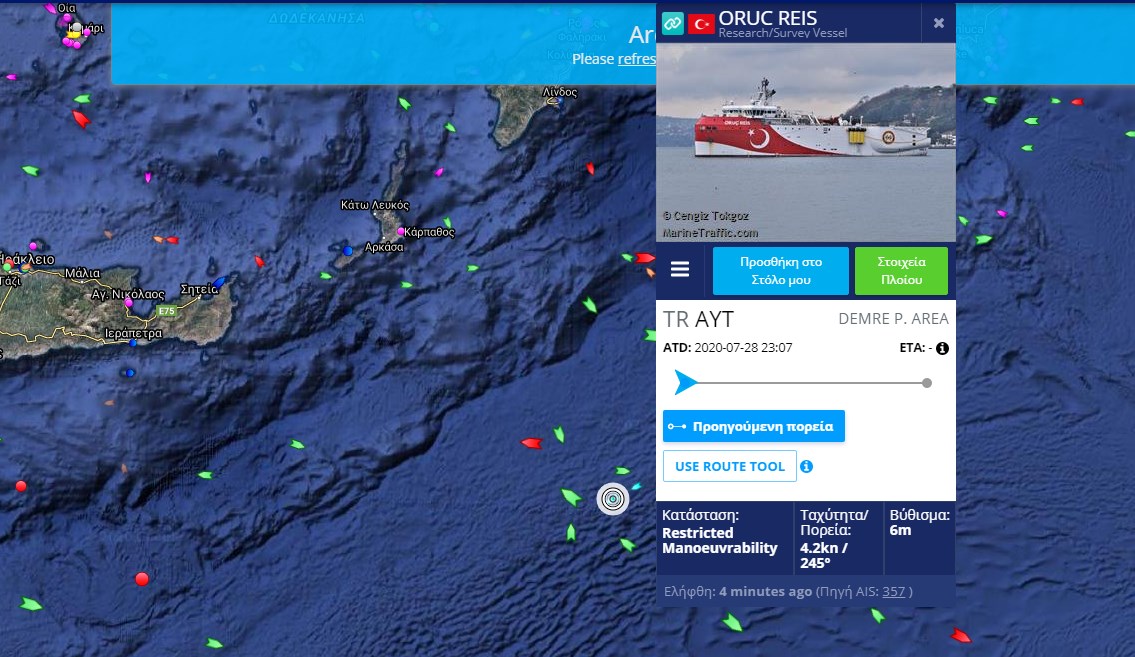
Task: Click the Στοιχεία Πλοίου button
Action: coord(901,271)
